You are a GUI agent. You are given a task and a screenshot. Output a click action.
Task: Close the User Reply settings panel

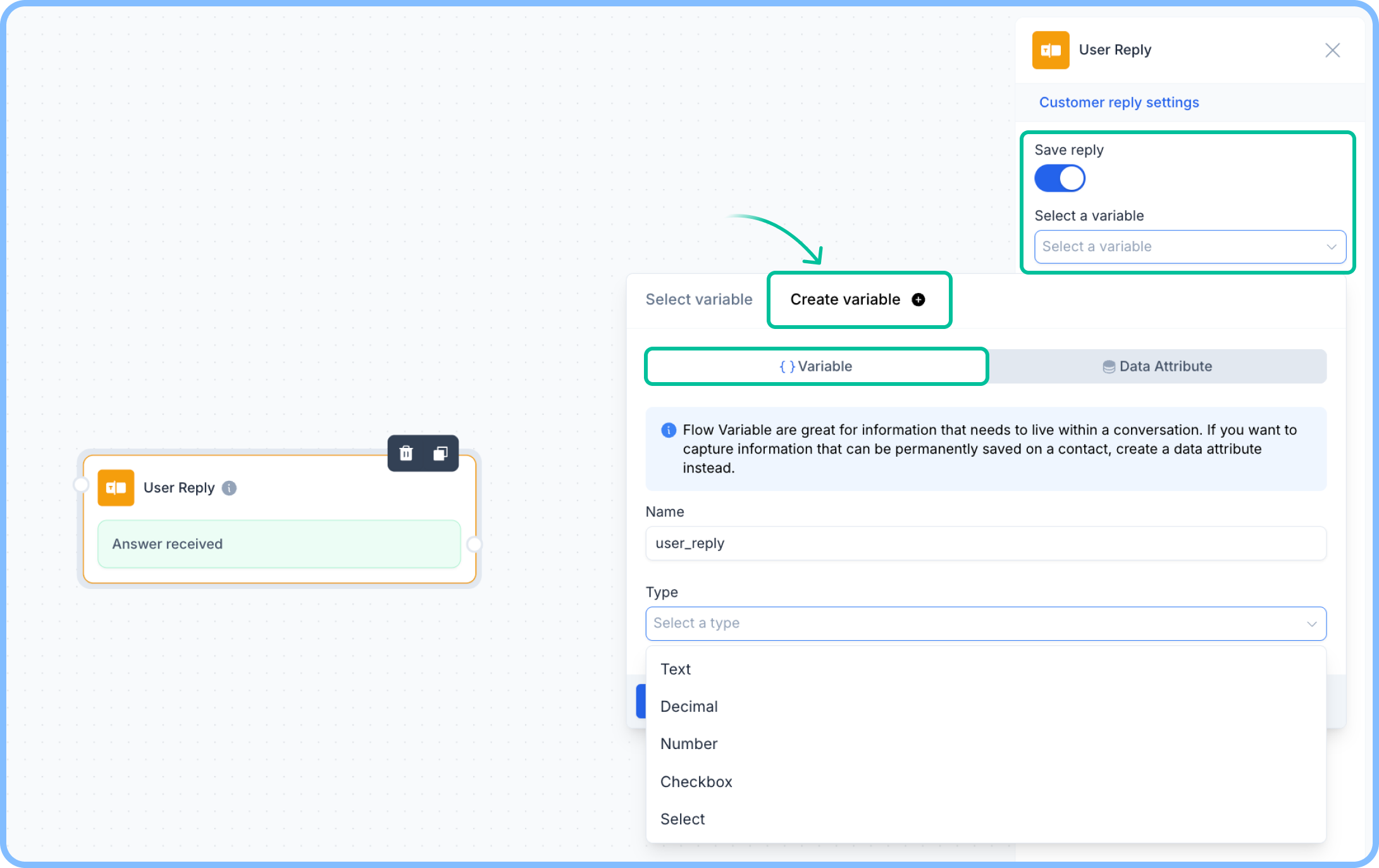coord(1332,50)
